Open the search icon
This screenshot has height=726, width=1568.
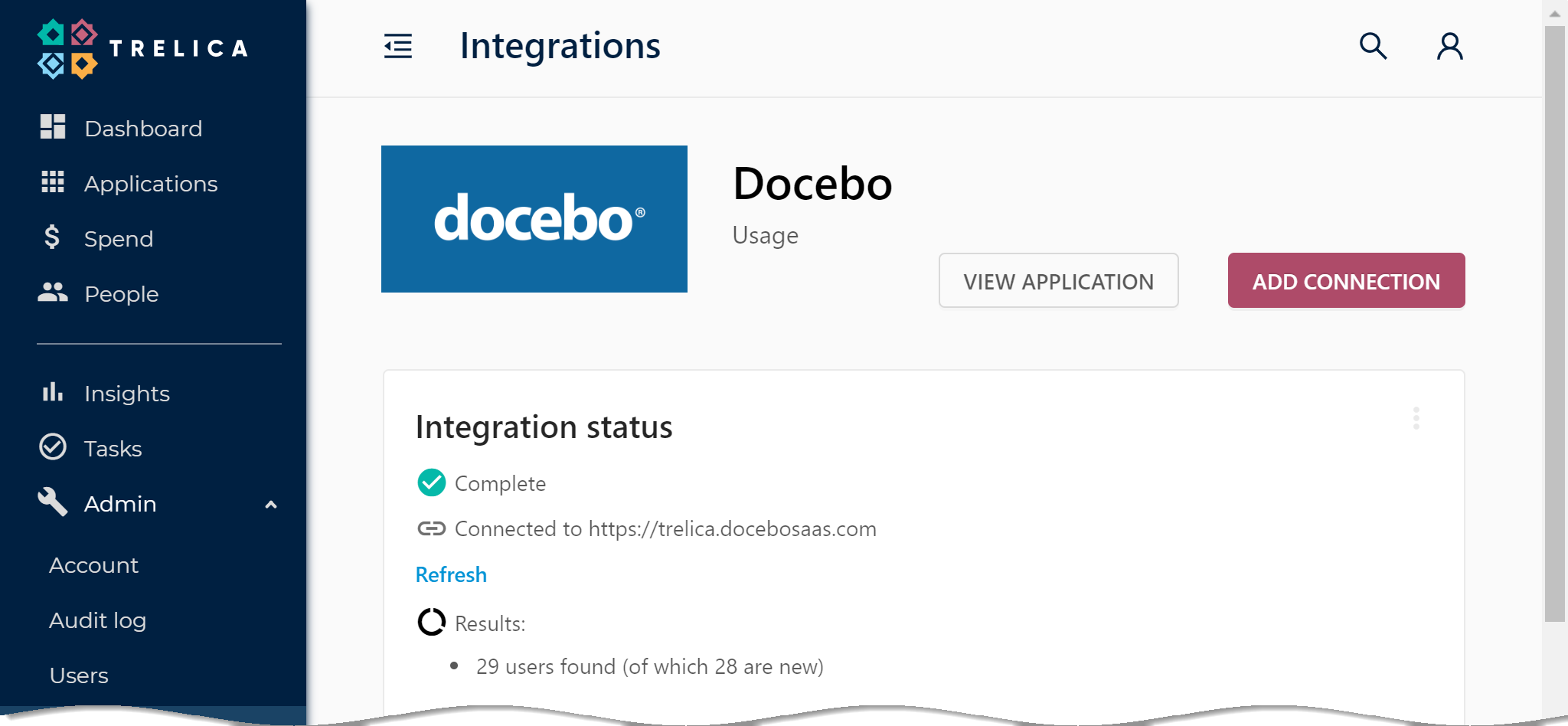1373,46
